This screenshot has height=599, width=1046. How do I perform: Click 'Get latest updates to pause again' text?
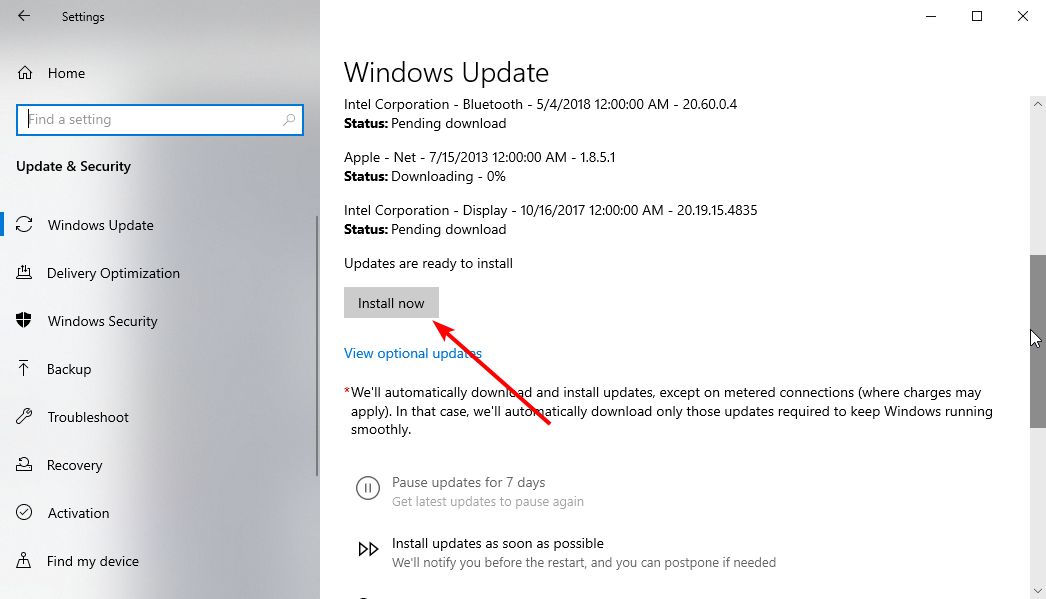(x=488, y=502)
